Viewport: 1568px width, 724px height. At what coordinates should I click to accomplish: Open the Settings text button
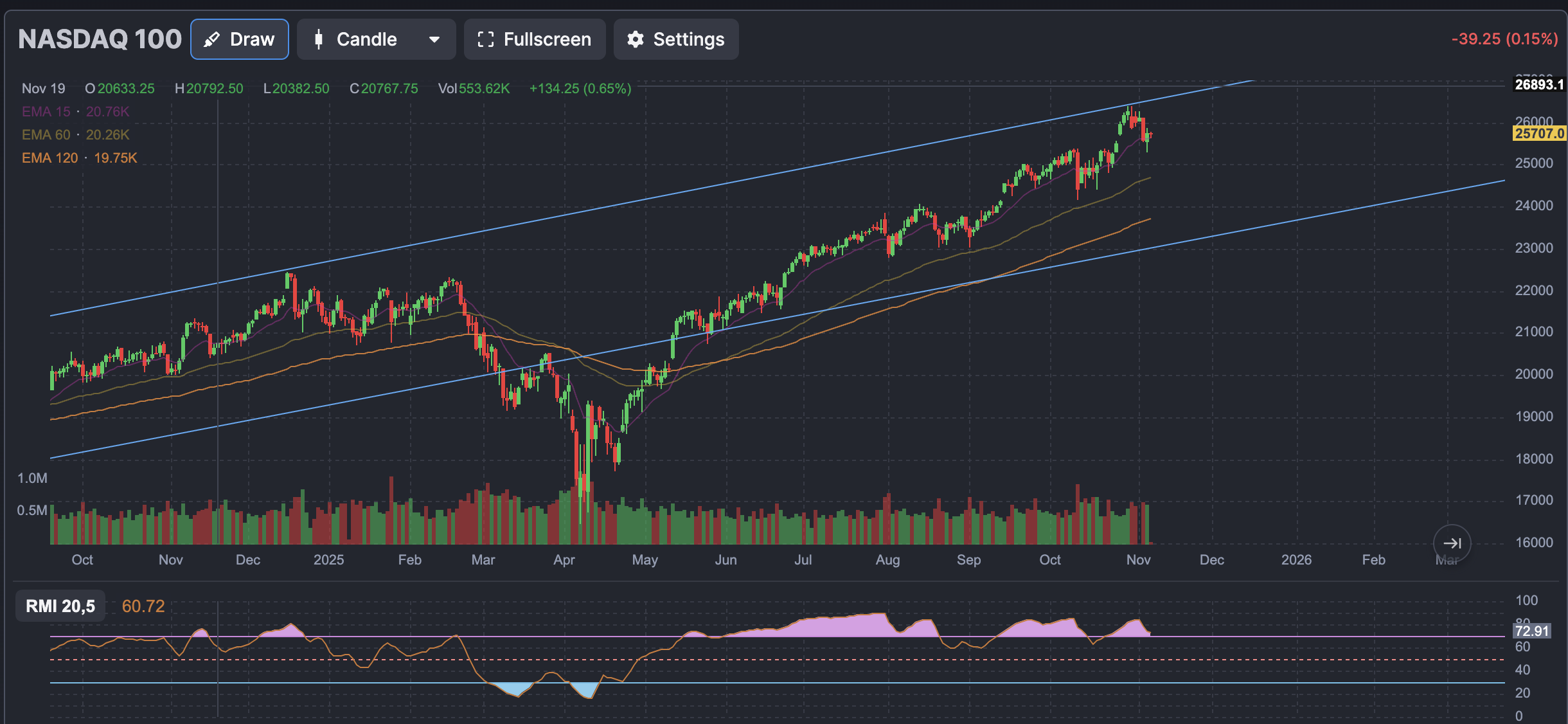[x=688, y=40]
